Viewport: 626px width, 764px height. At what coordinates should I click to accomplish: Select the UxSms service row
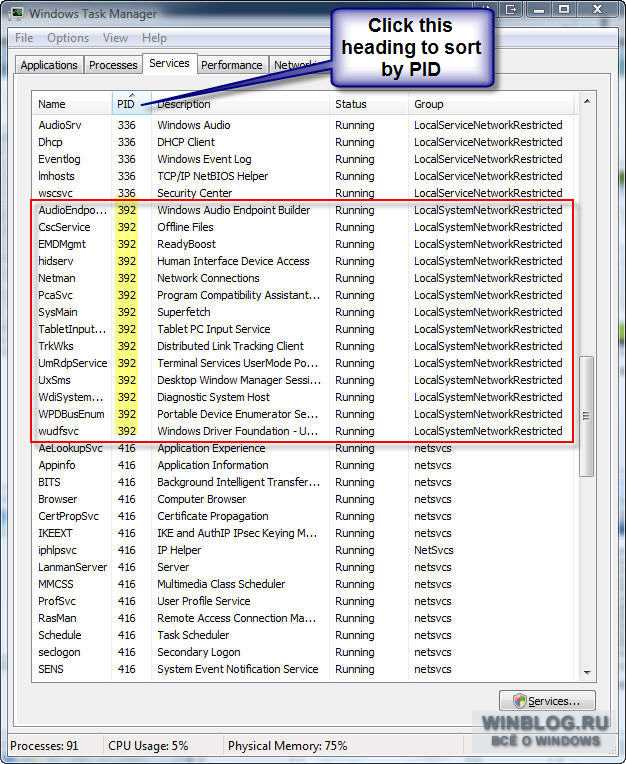tap(304, 380)
